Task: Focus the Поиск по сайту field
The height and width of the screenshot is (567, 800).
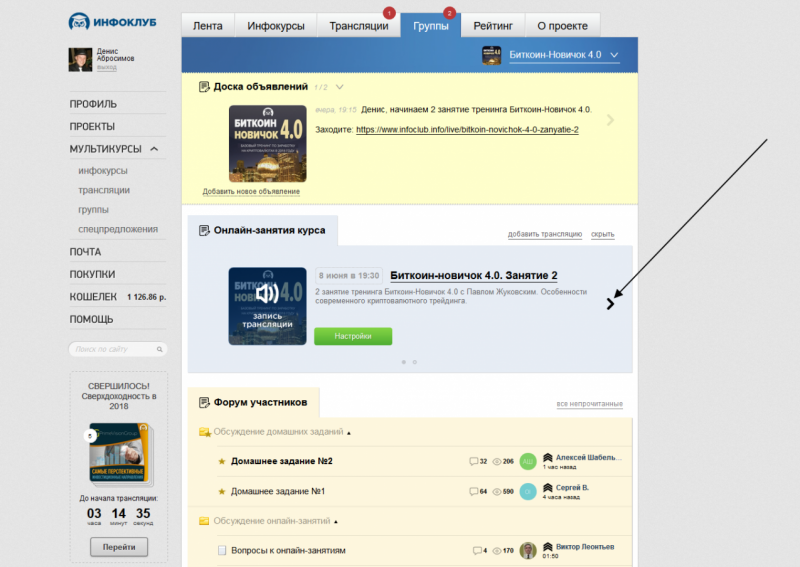Action: point(117,349)
